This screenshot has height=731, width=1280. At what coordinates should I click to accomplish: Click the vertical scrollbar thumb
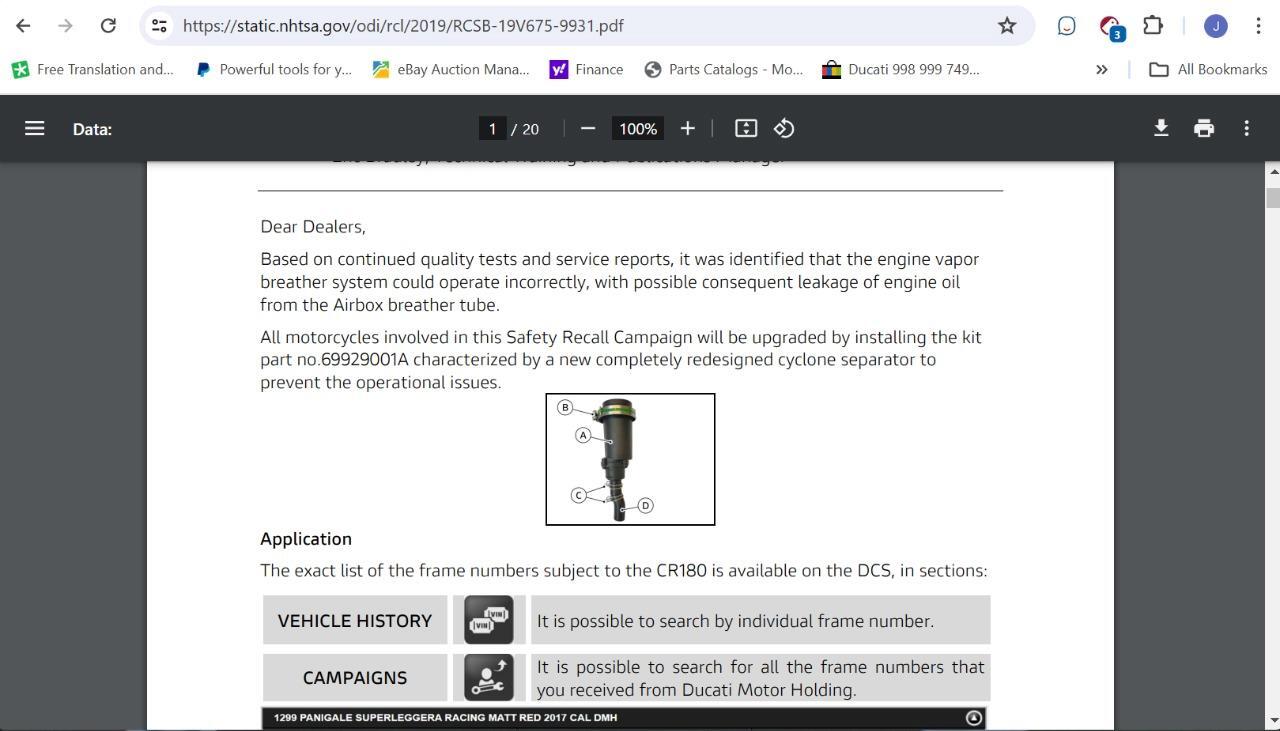1273,196
